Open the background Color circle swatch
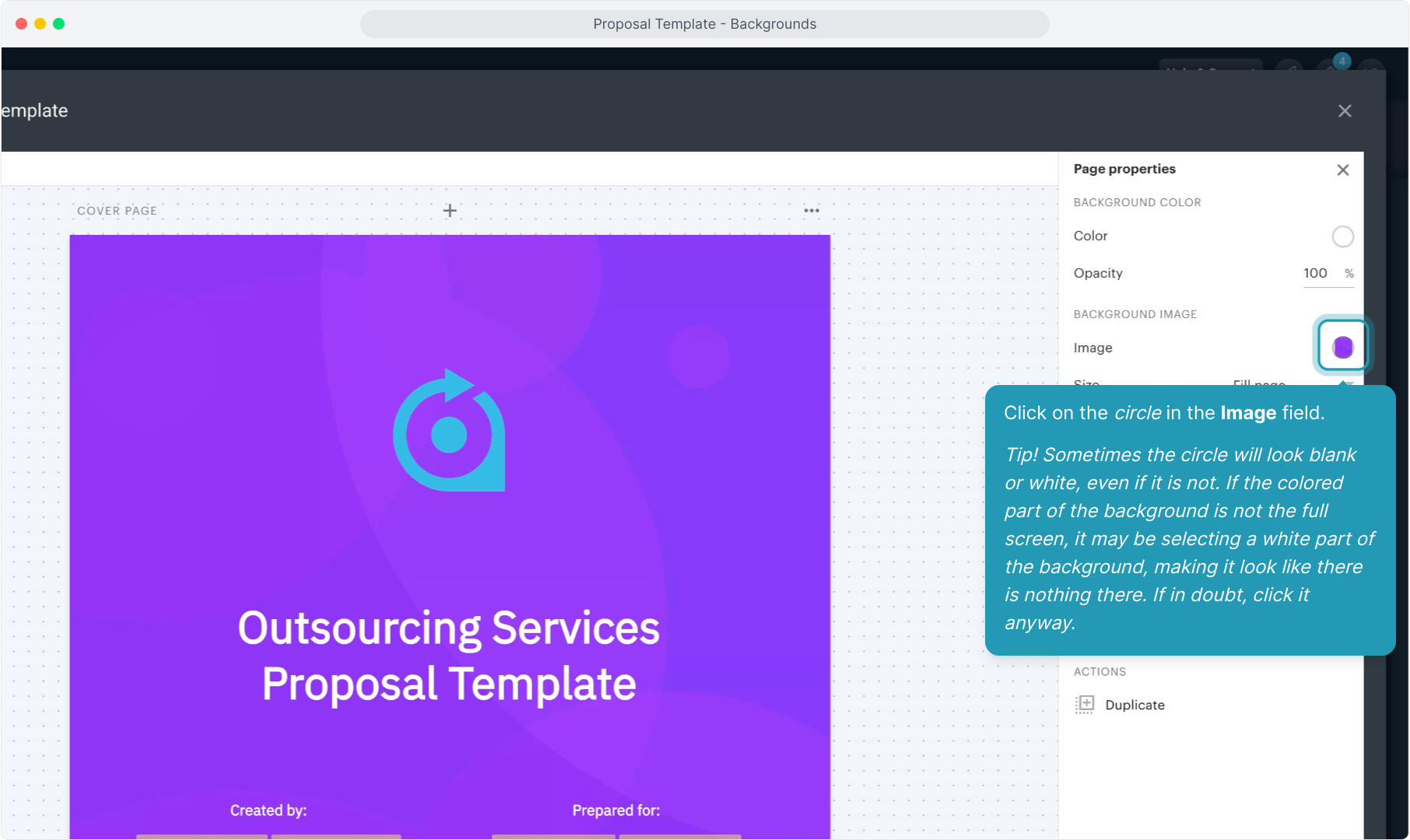The width and height of the screenshot is (1410, 840). pyautogui.click(x=1343, y=236)
